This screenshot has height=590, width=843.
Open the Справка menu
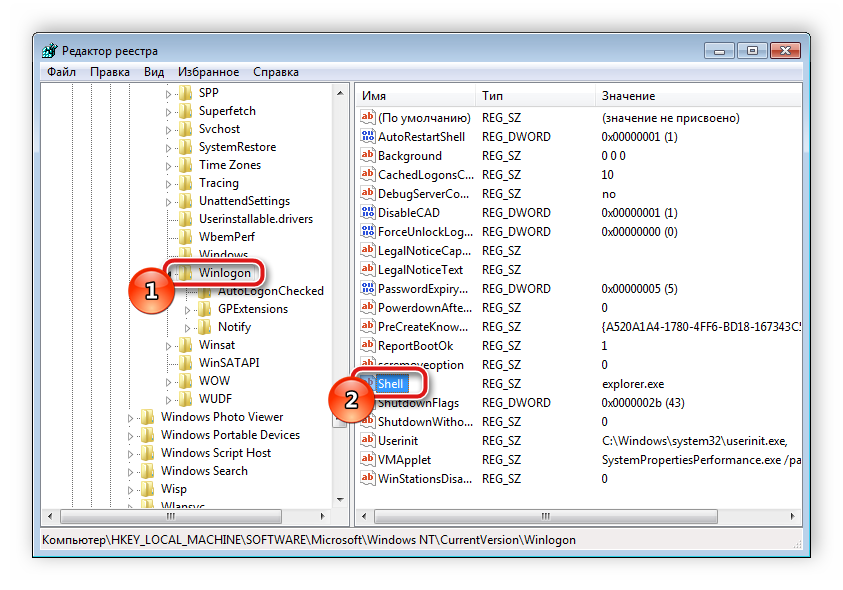[x=276, y=72]
